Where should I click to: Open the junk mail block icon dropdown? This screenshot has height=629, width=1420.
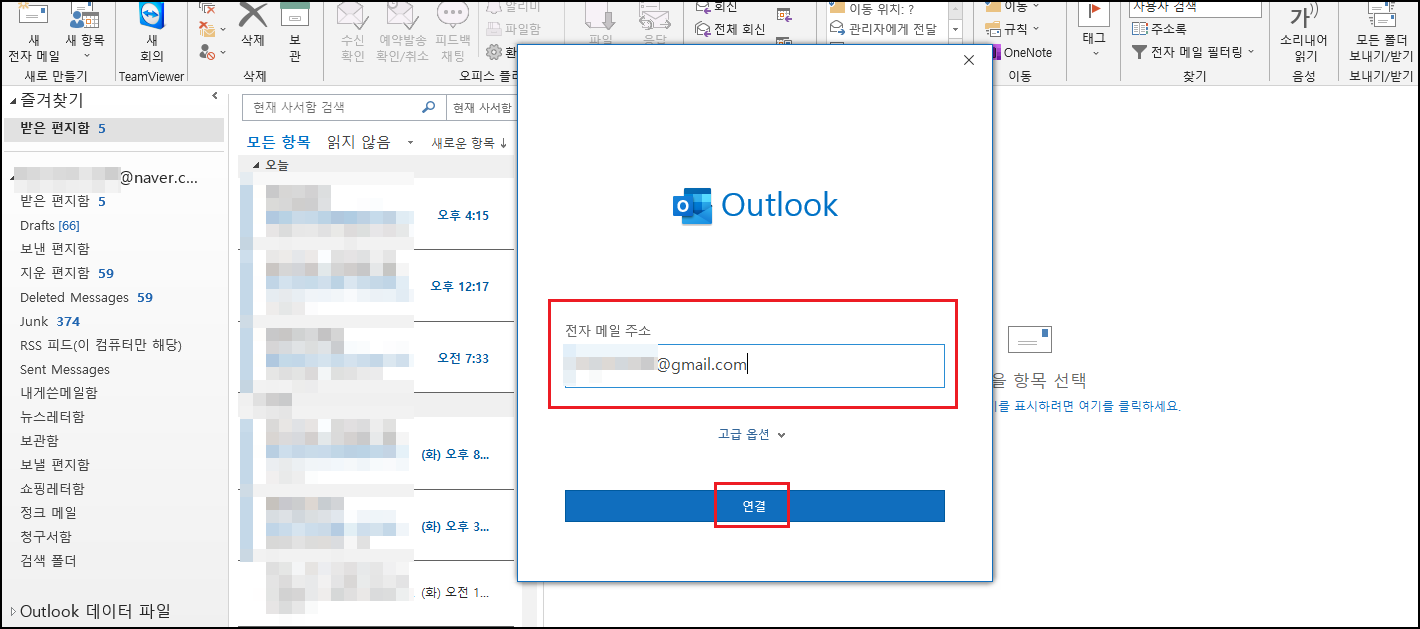pos(211,50)
